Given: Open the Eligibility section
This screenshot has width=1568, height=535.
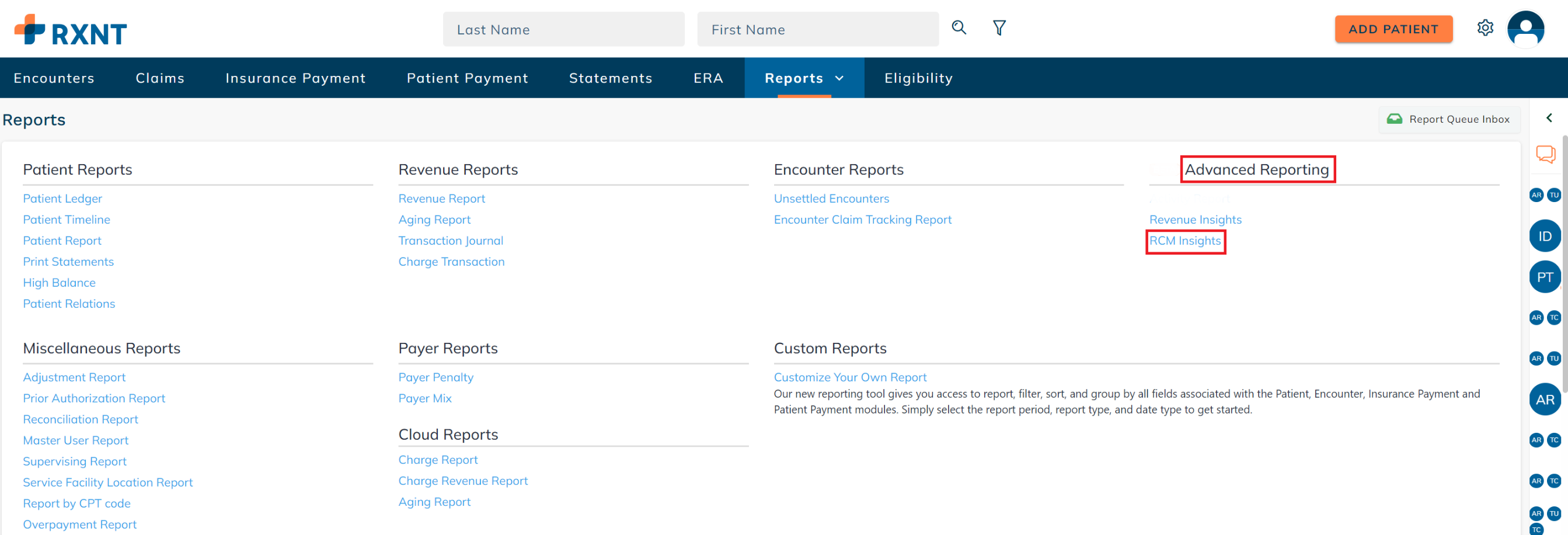Looking at the screenshot, I should 918,78.
